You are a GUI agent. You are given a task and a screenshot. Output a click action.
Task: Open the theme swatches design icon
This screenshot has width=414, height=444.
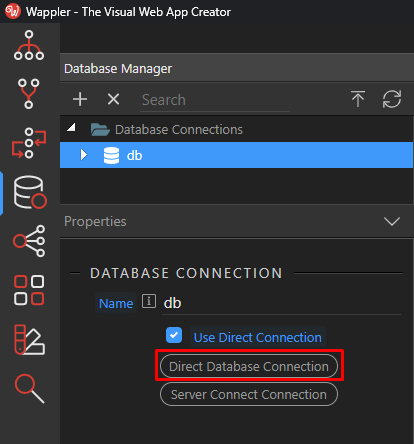[29, 339]
